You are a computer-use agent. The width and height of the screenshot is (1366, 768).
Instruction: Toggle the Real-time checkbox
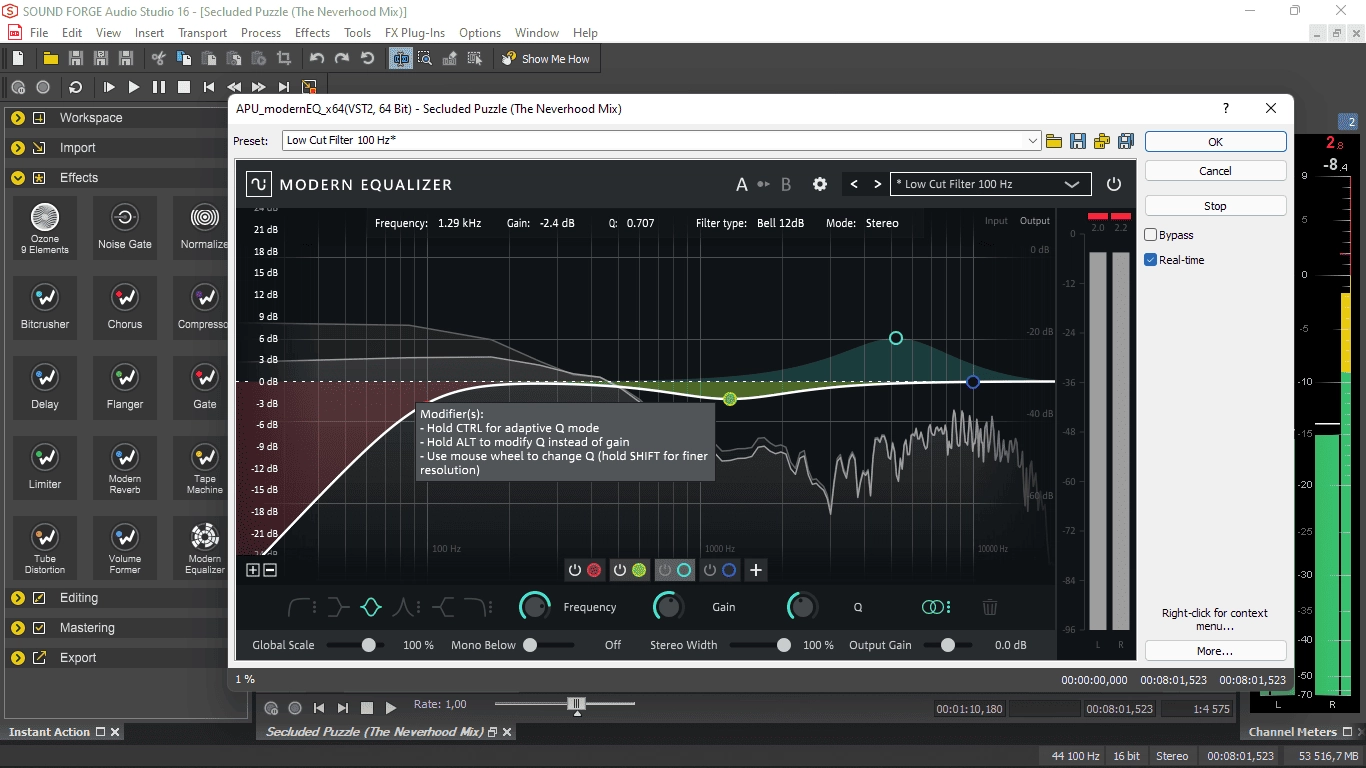click(x=1151, y=260)
